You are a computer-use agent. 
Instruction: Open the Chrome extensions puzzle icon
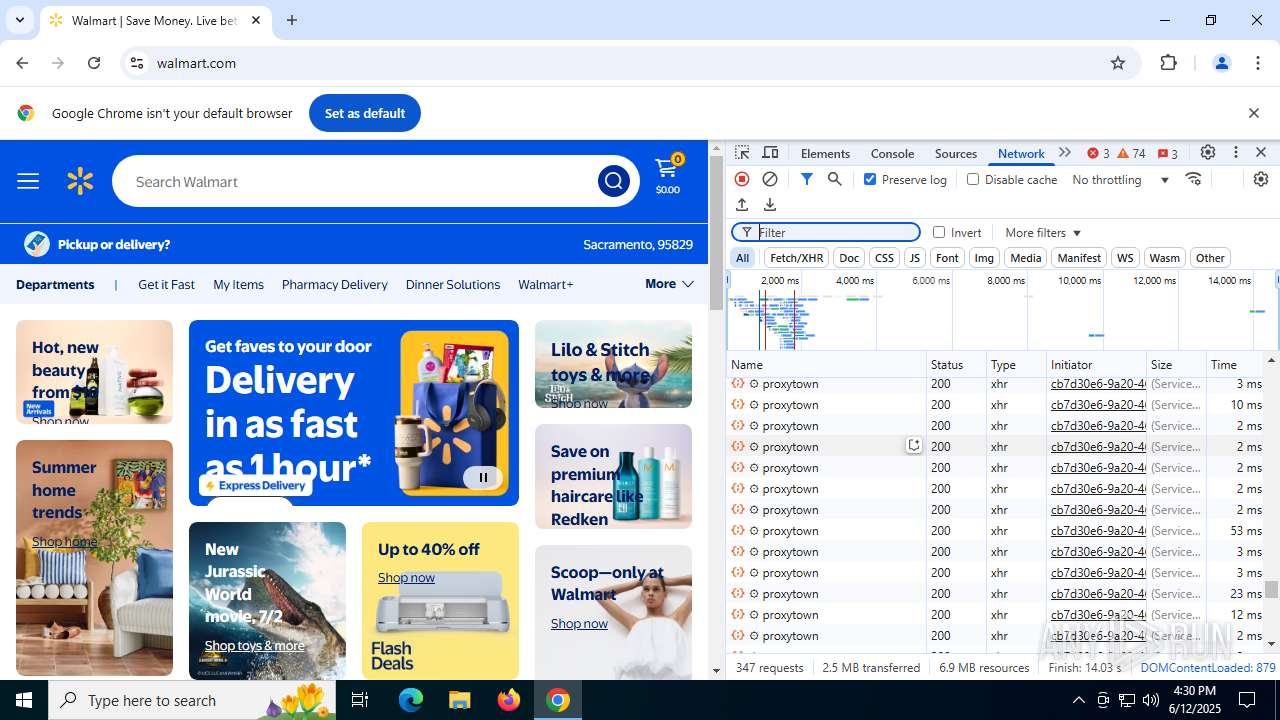click(x=1168, y=63)
